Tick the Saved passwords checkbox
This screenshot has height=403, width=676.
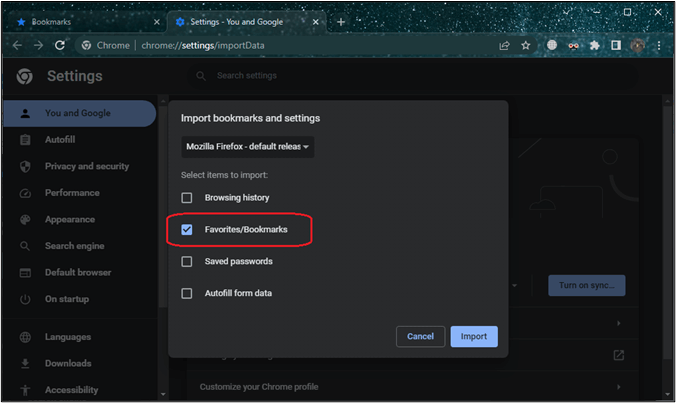tap(187, 262)
